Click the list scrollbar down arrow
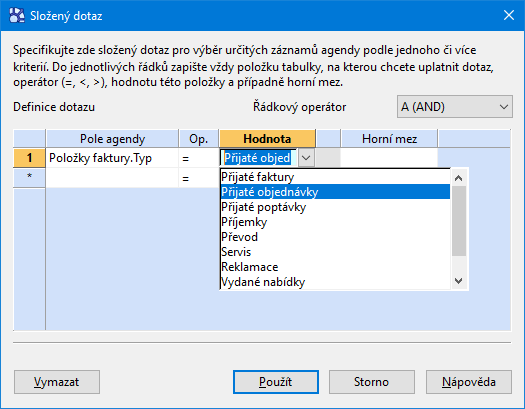 click(x=459, y=281)
